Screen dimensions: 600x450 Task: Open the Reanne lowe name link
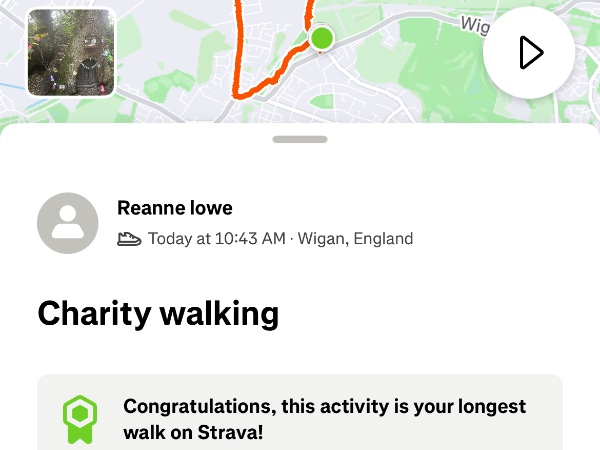click(175, 208)
